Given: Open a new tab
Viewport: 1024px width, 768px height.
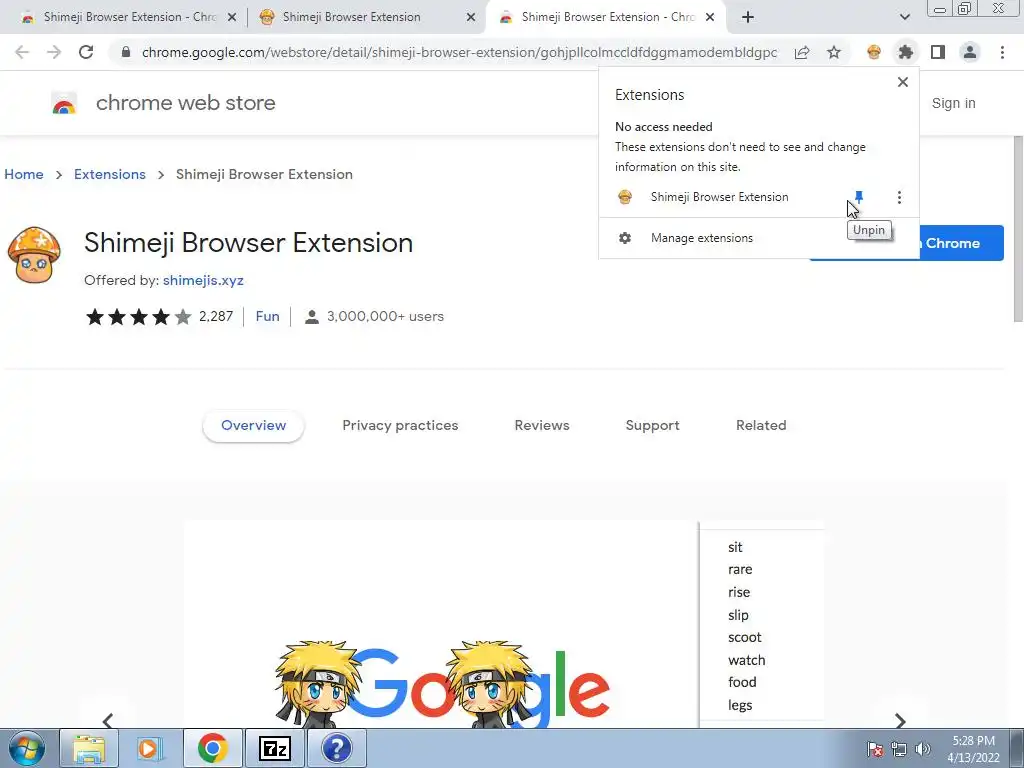Looking at the screenshot, I should (x=748, y=17).
